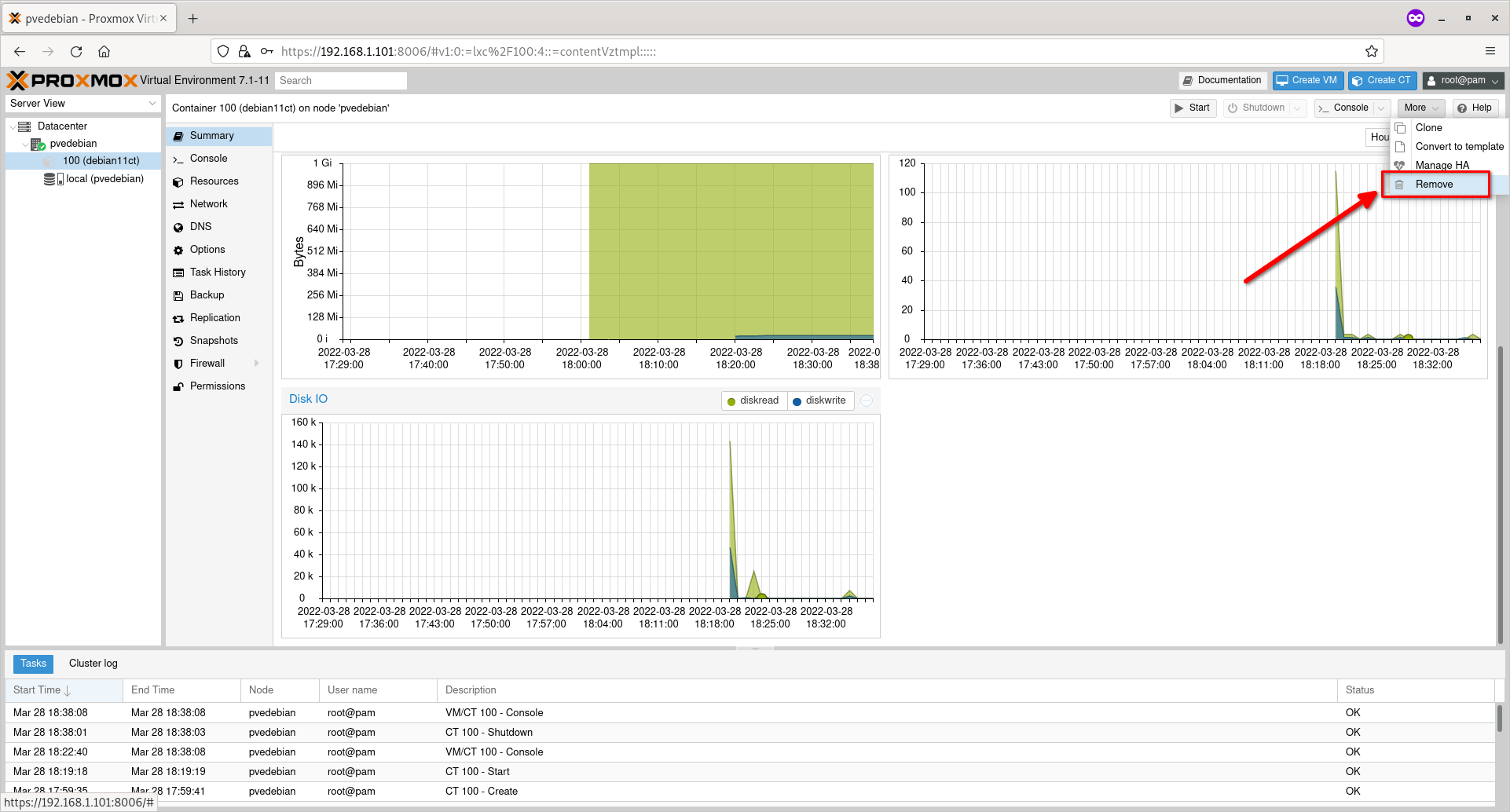Open Documentation via book icon
Viewport: 1510px width, 812px height.
point(1189,80)
